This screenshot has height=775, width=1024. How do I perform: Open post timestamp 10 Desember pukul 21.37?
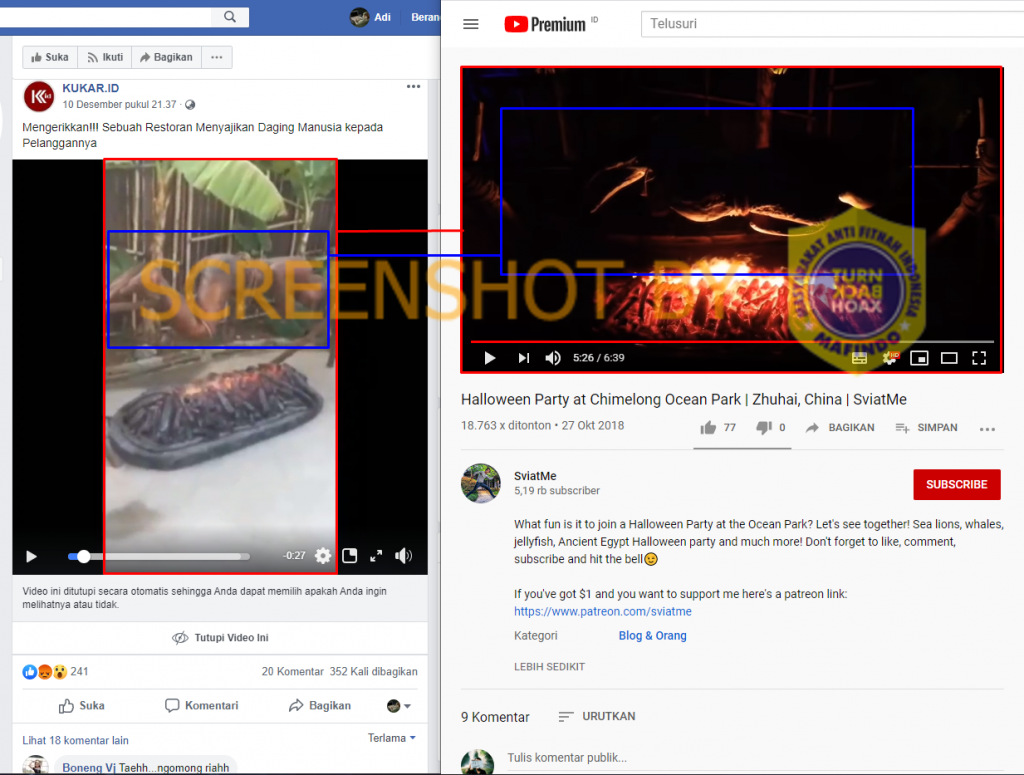[120, 104]
